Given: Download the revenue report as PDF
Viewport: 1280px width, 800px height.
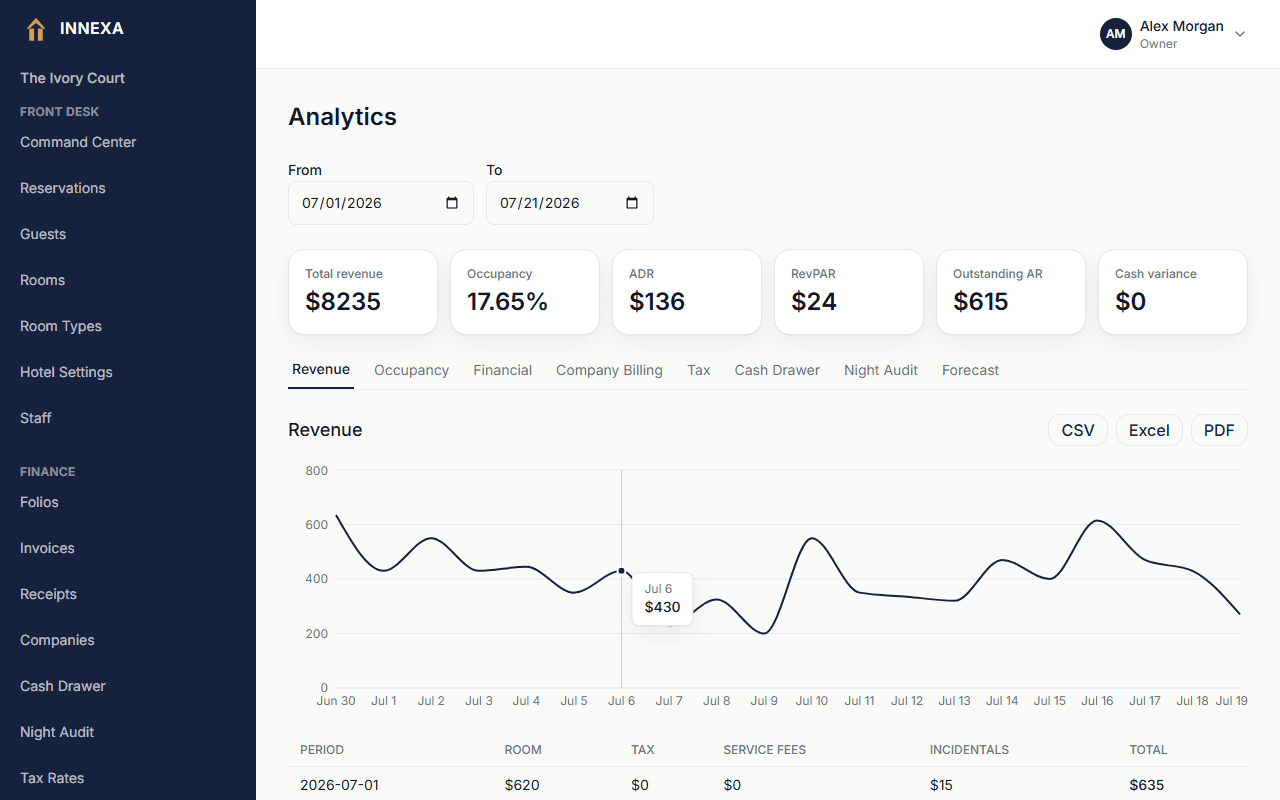Looking at the screenshot, I should click(1219, 430).
